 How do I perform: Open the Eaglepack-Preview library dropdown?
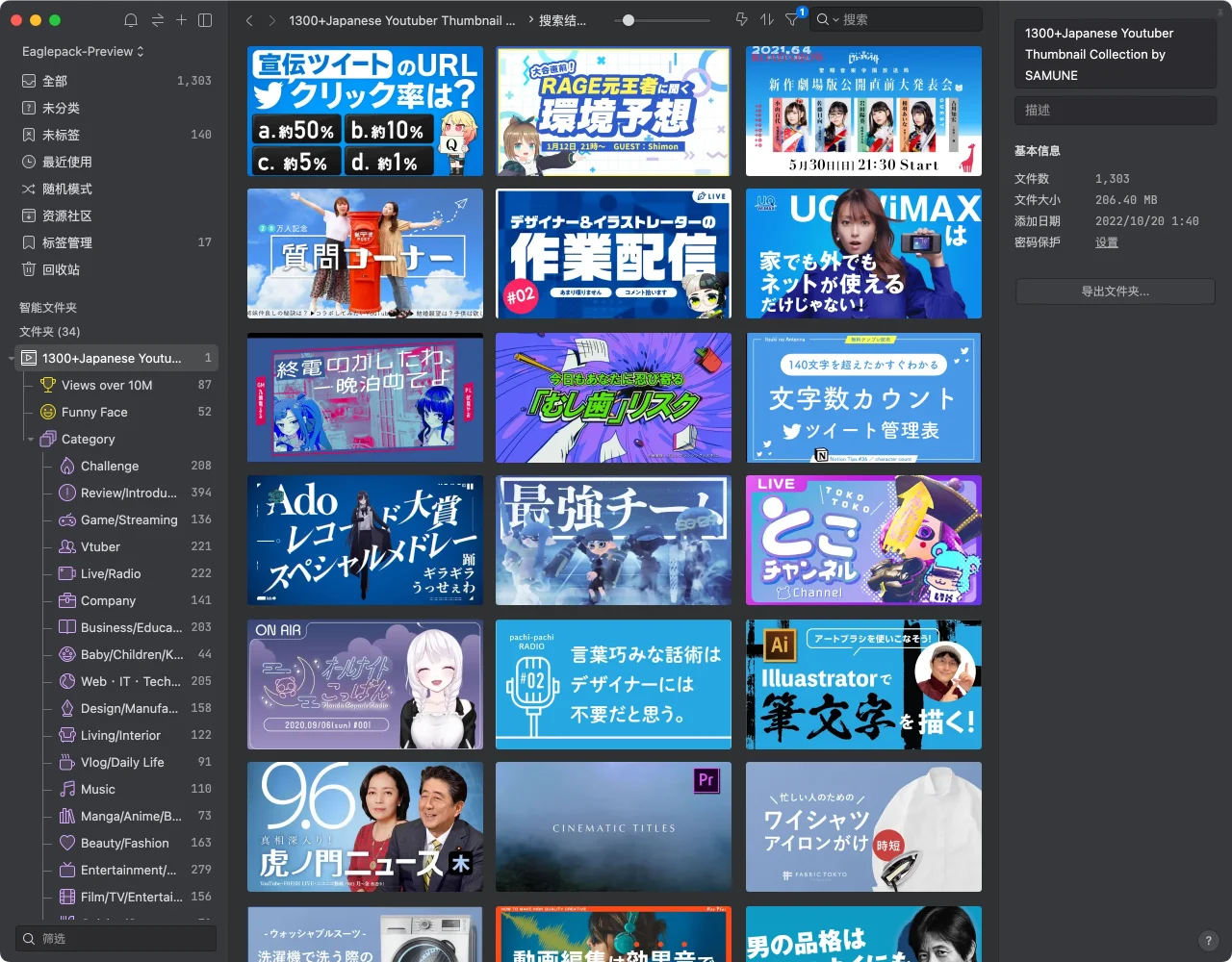[83, 51]
